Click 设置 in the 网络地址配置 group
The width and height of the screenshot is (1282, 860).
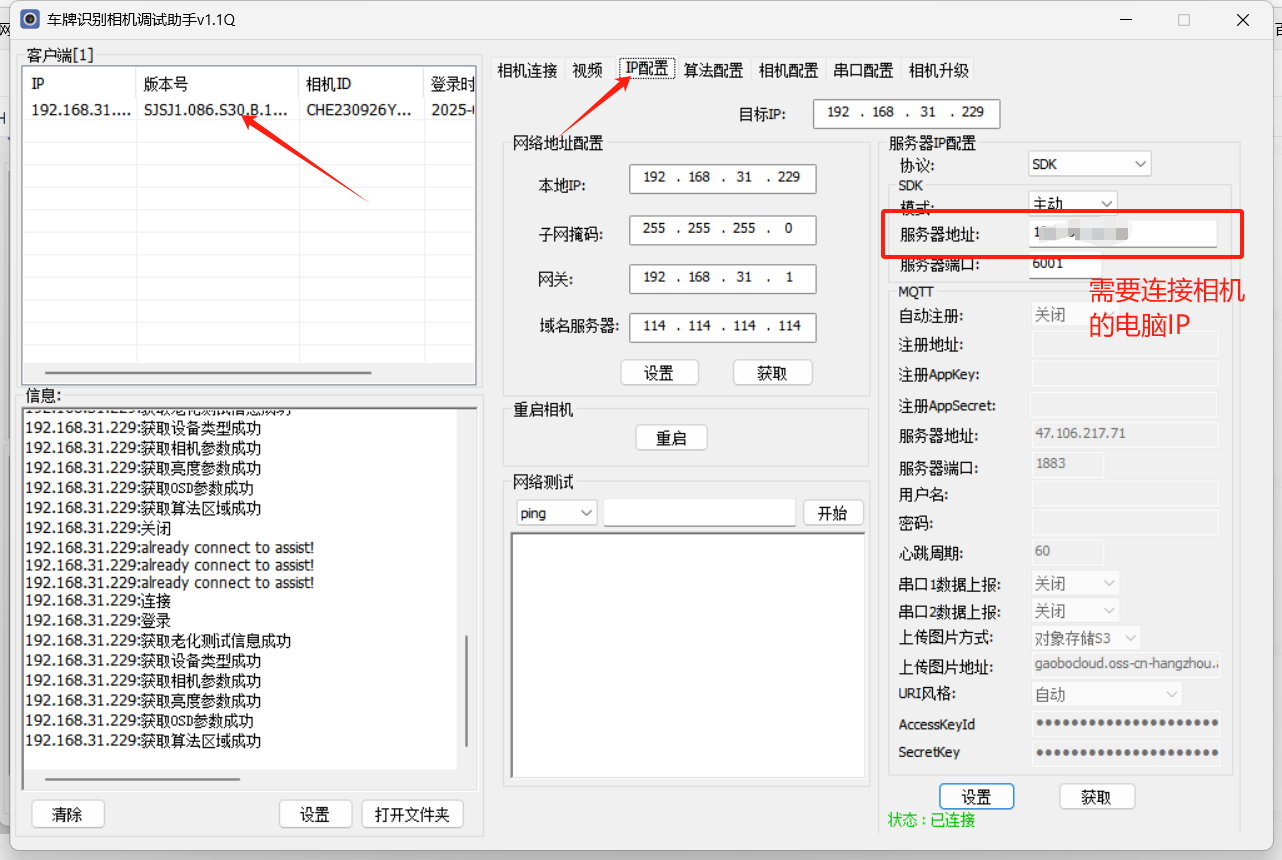(659, 373)
